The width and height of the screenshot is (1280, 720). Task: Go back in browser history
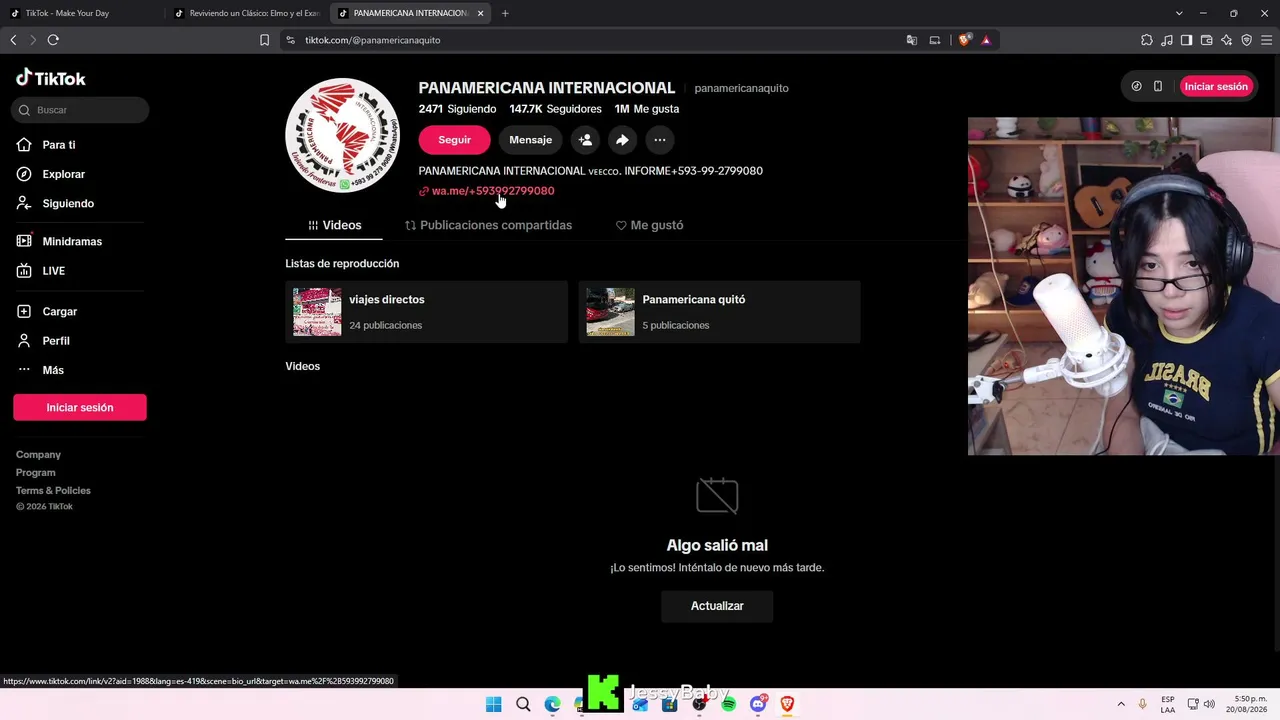pyautogui.click(x=13, y=40)
